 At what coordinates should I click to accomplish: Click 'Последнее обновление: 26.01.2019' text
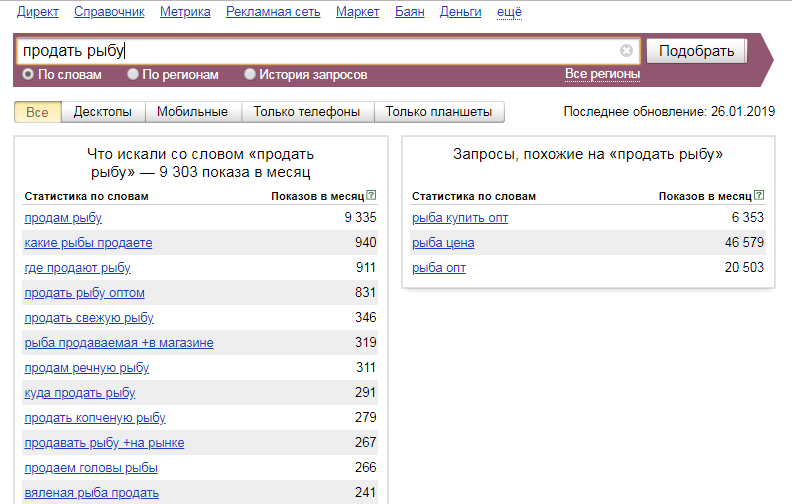669,112
